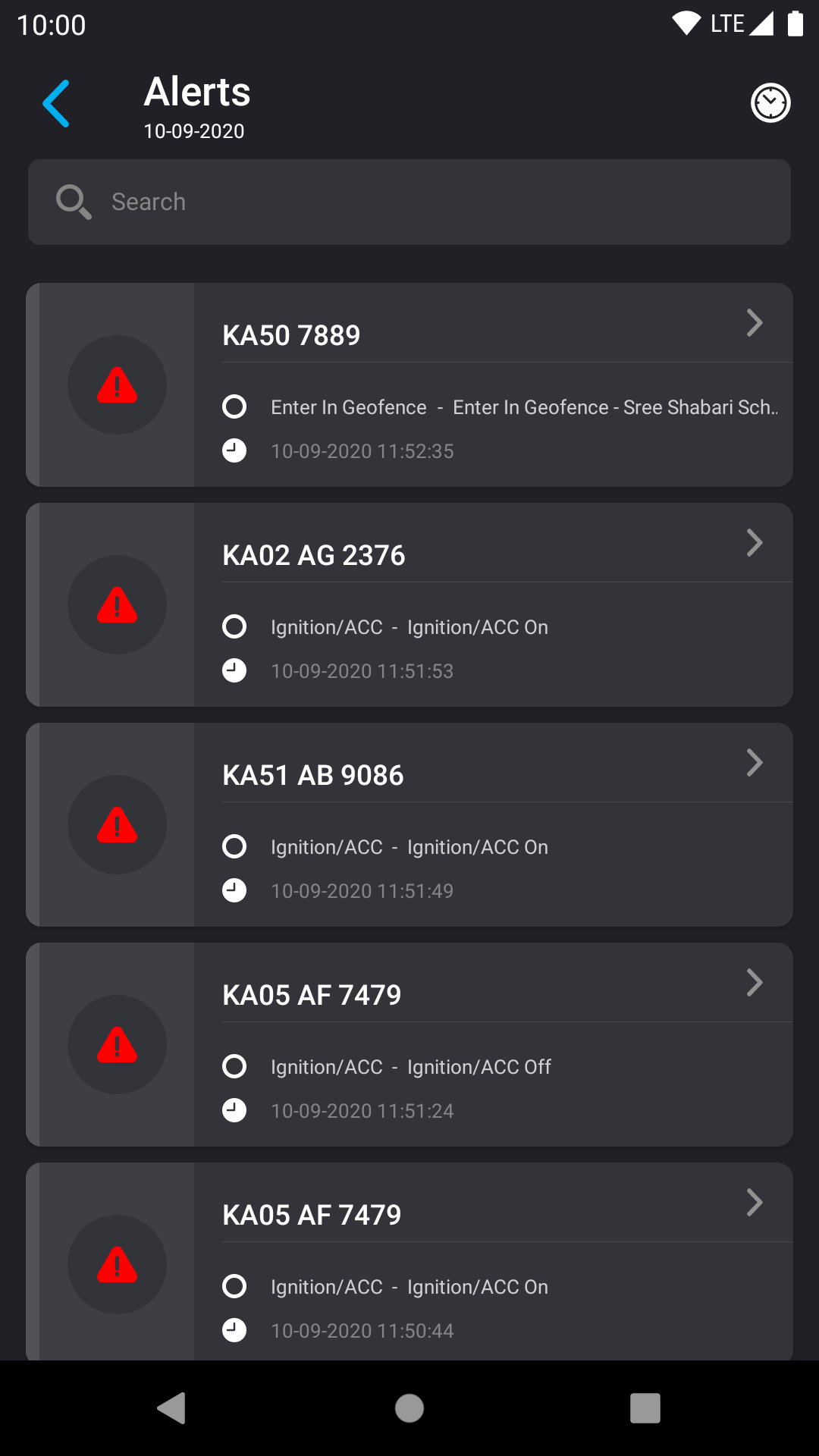This screenshot has width=819, height=1456.
Task: Expand details for the KA50 7889 alert
Action: pyautogui.click(x=755, y=322)
